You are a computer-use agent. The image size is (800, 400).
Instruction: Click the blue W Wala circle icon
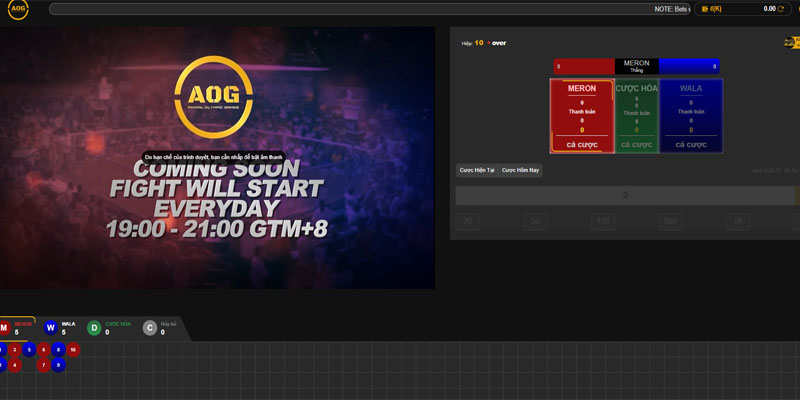pyautogui.click(x=51, y=328)
